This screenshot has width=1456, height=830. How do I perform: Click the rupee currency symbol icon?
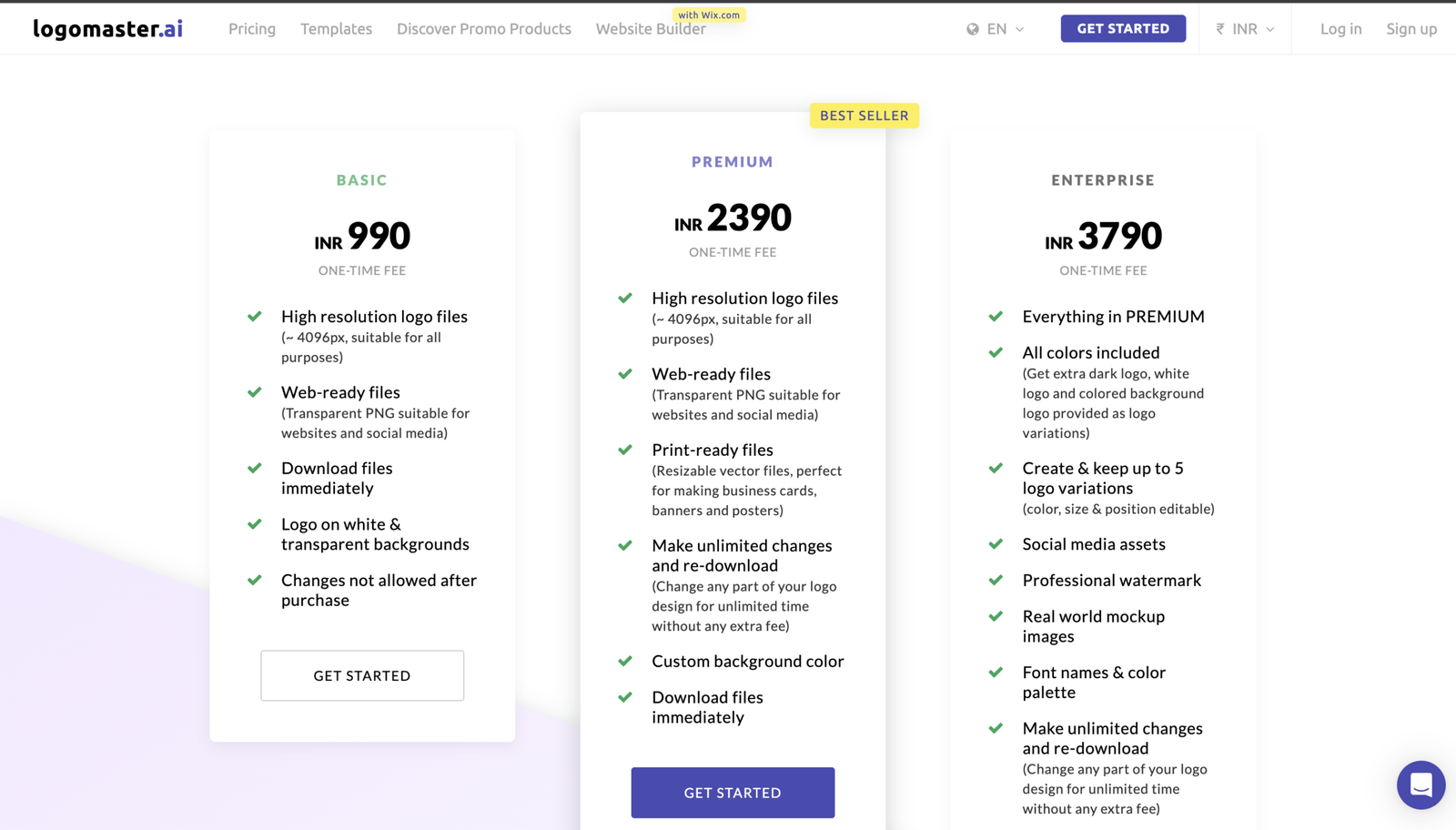pos(1220,29)
